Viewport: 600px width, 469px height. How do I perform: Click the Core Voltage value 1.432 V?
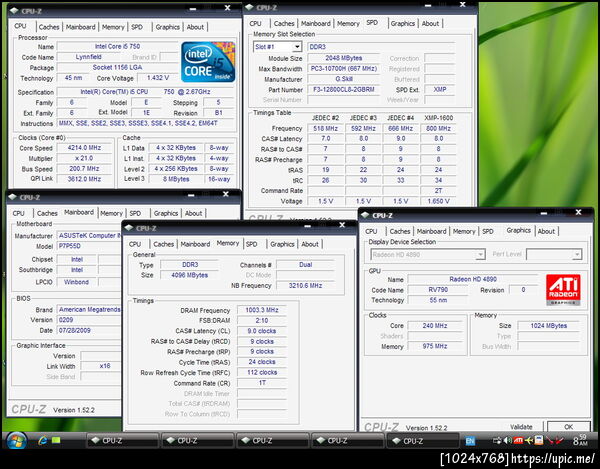[x=158, y=78]
